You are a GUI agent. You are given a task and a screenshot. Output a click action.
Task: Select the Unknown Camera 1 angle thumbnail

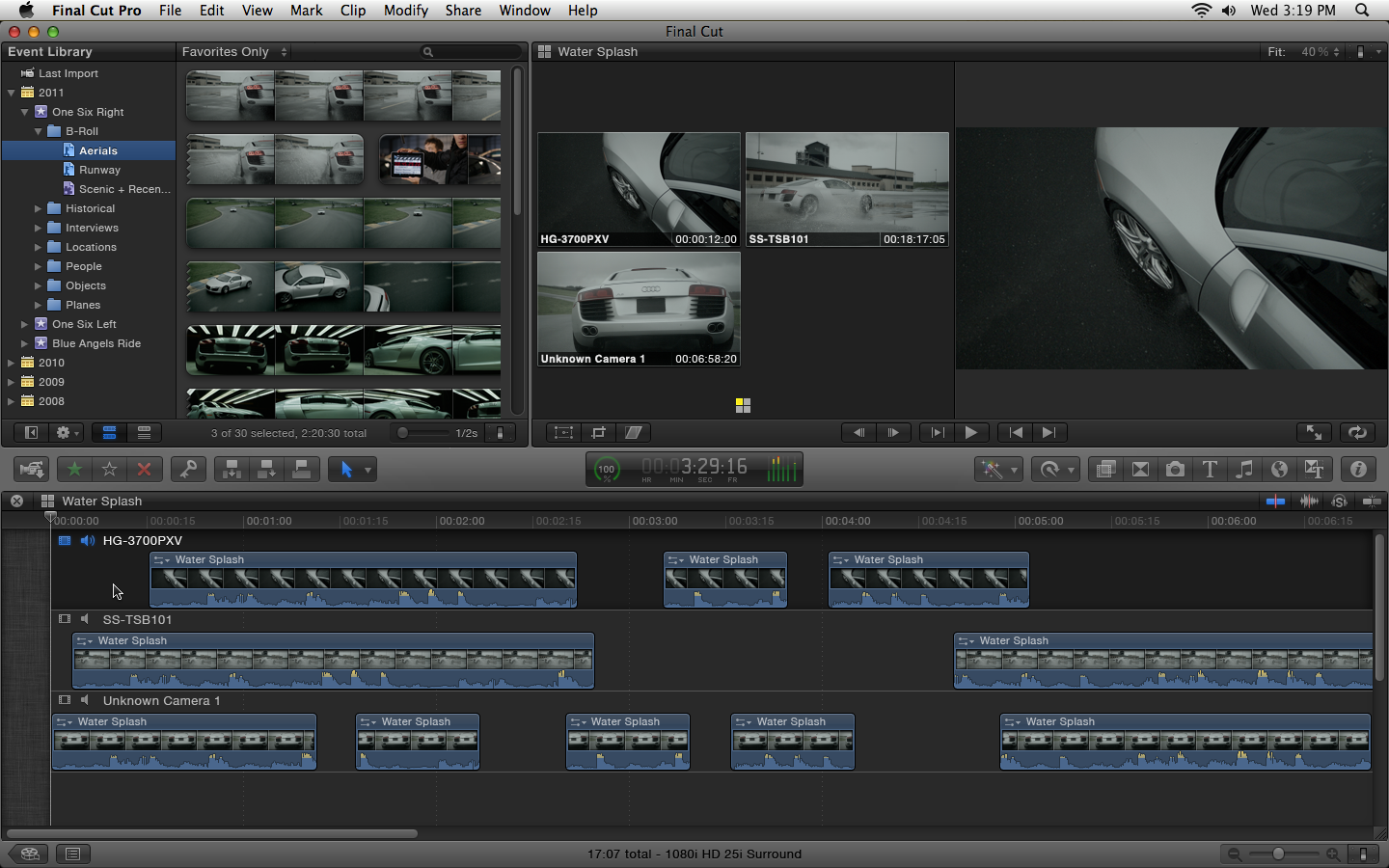pyautogui.click(x=639, y=310)
